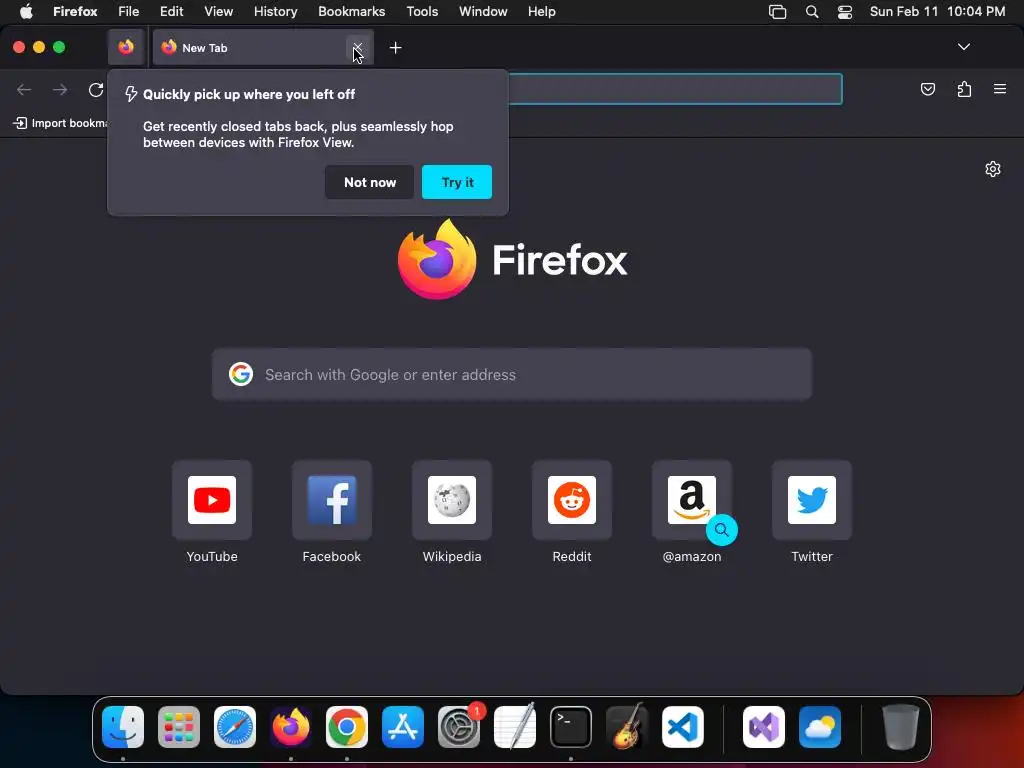Screen dimensions: 1024x768
Task: Click Search with Google field
Action: pos(512,374)
